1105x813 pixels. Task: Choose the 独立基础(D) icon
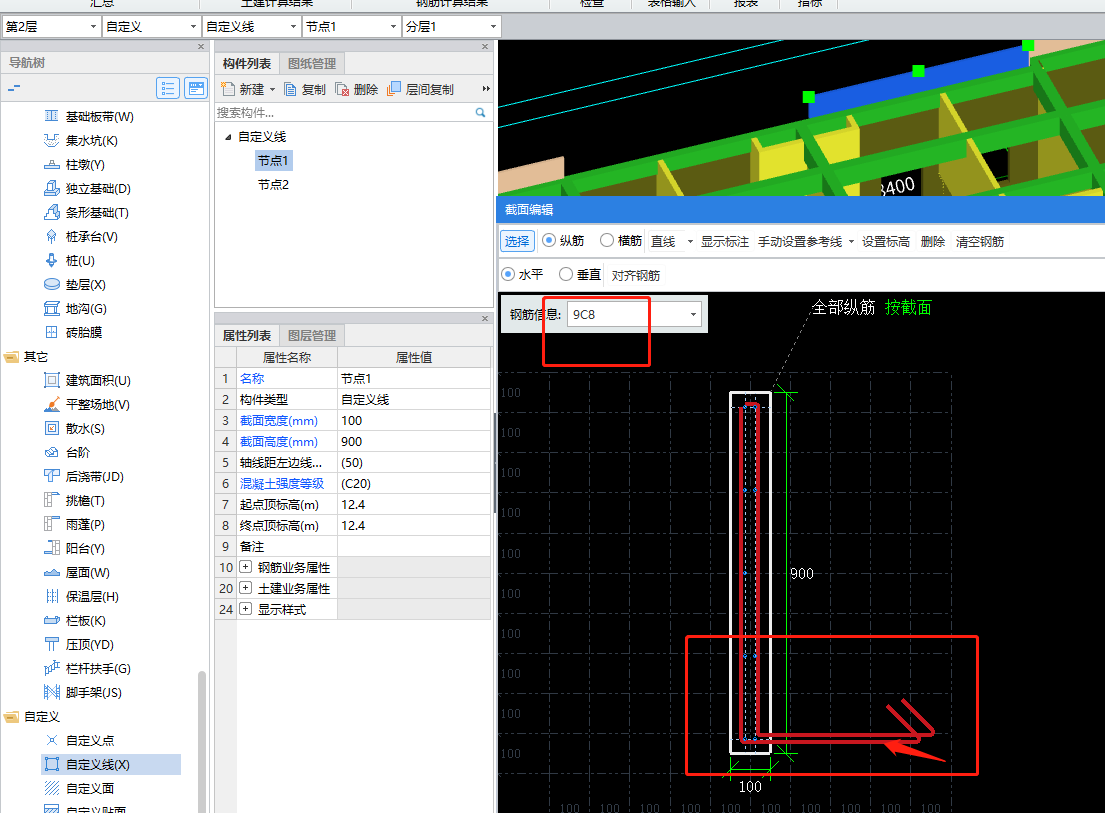51,188
